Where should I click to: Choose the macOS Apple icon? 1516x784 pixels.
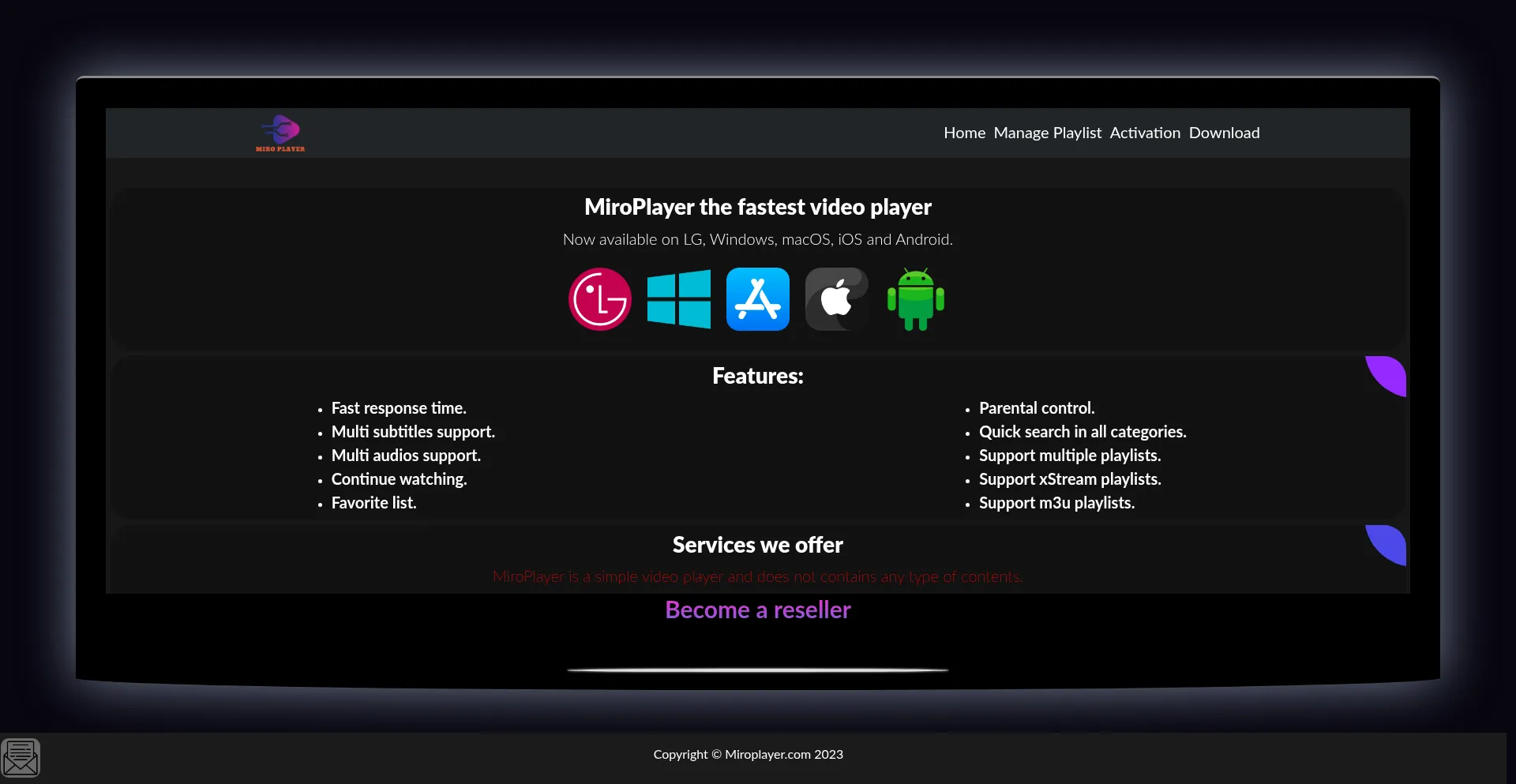pos(837,299)
